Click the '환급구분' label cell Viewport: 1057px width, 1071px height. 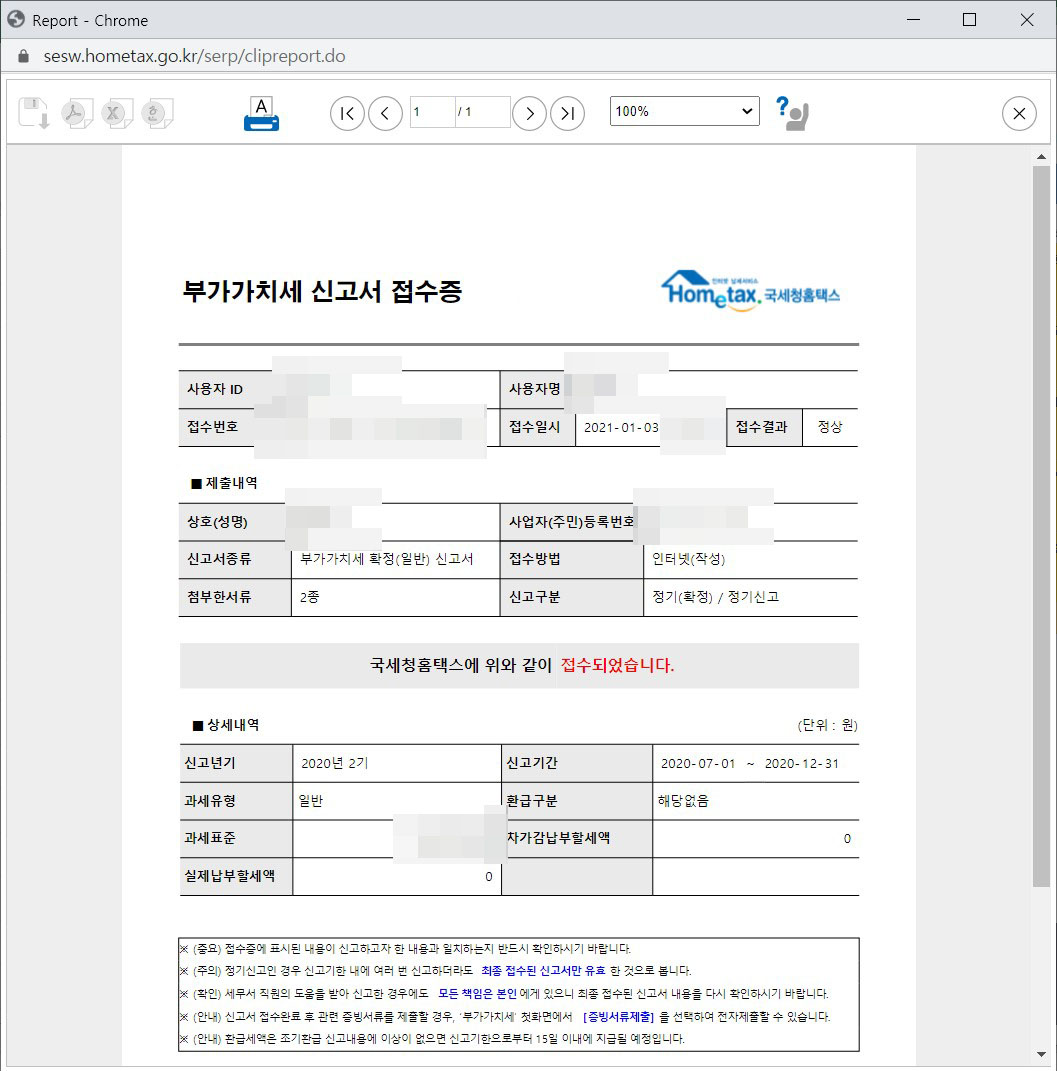click(x=577, y=801)
